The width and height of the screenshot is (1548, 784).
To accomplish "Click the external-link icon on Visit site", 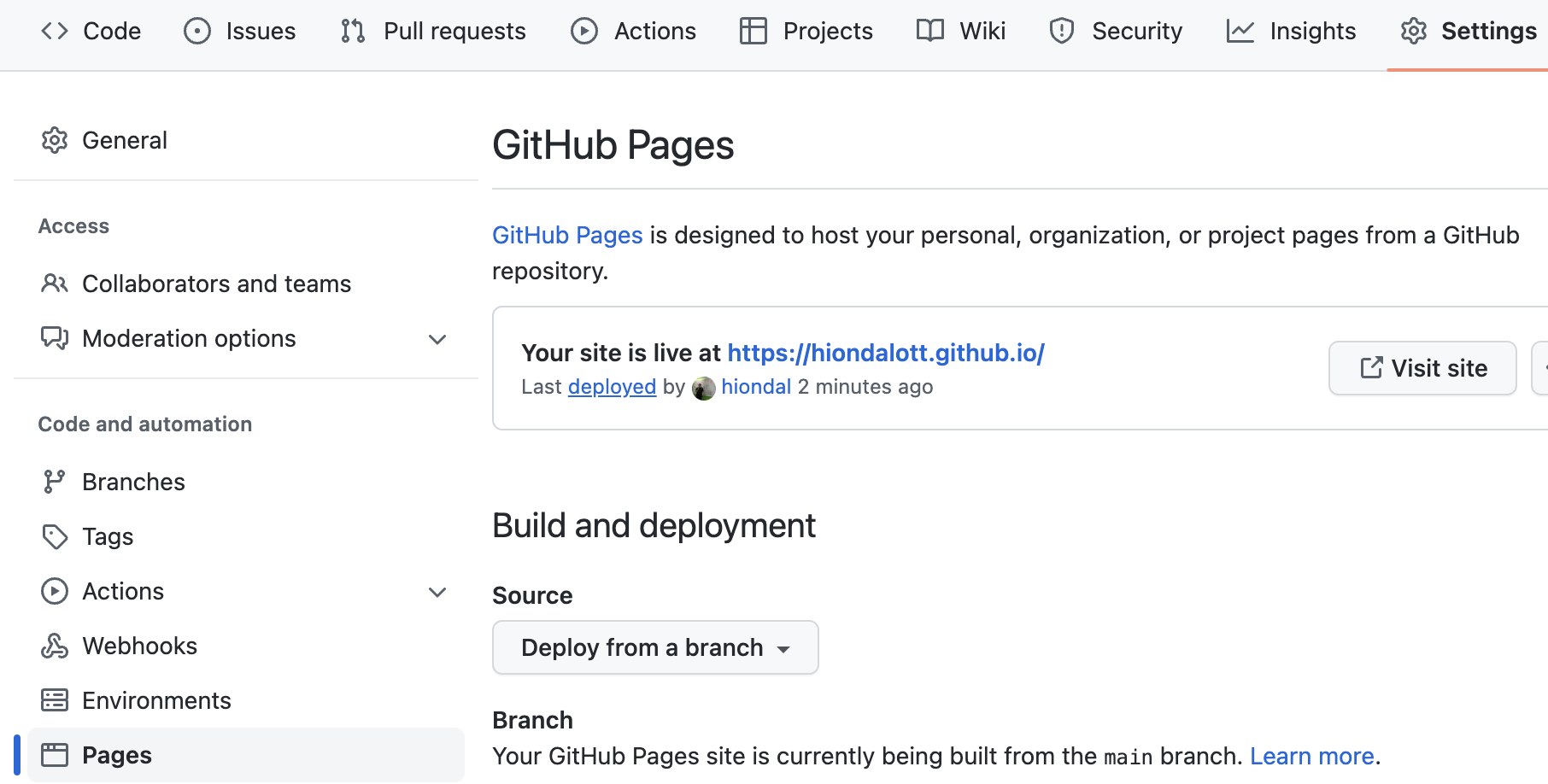I will point(1371,368).
